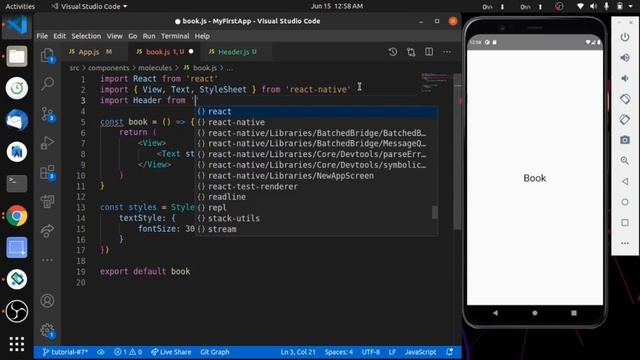Open the Help menu
The height and width of the screenshot is (360, 640).
click(202, 36)
